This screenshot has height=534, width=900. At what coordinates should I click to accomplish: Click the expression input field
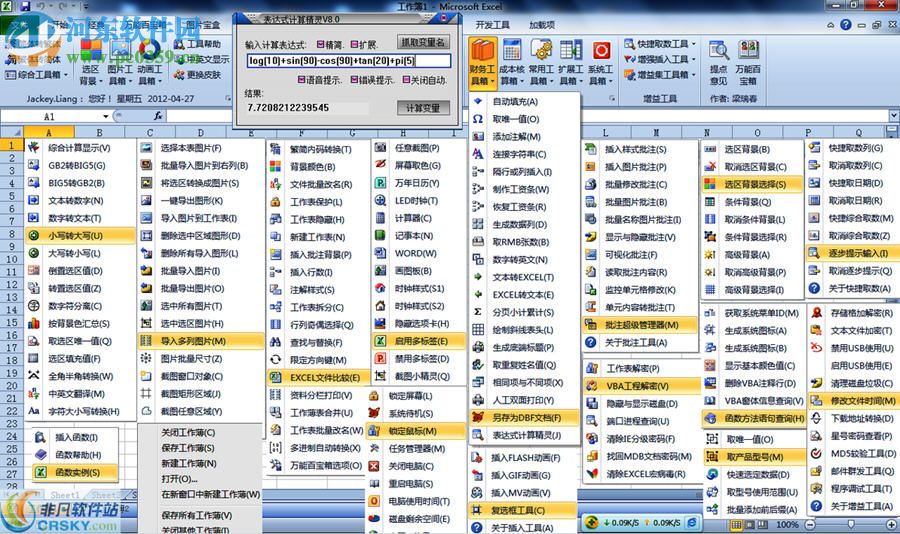[349, 61]
